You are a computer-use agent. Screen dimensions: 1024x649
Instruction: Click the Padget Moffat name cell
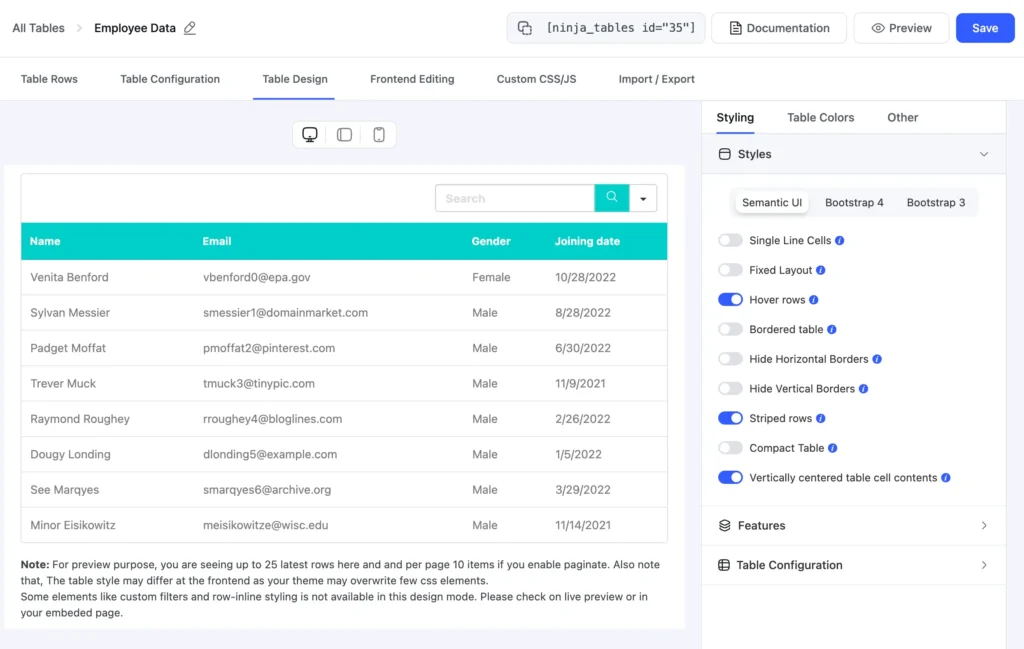pyautogui.click(x=68, y=348)
